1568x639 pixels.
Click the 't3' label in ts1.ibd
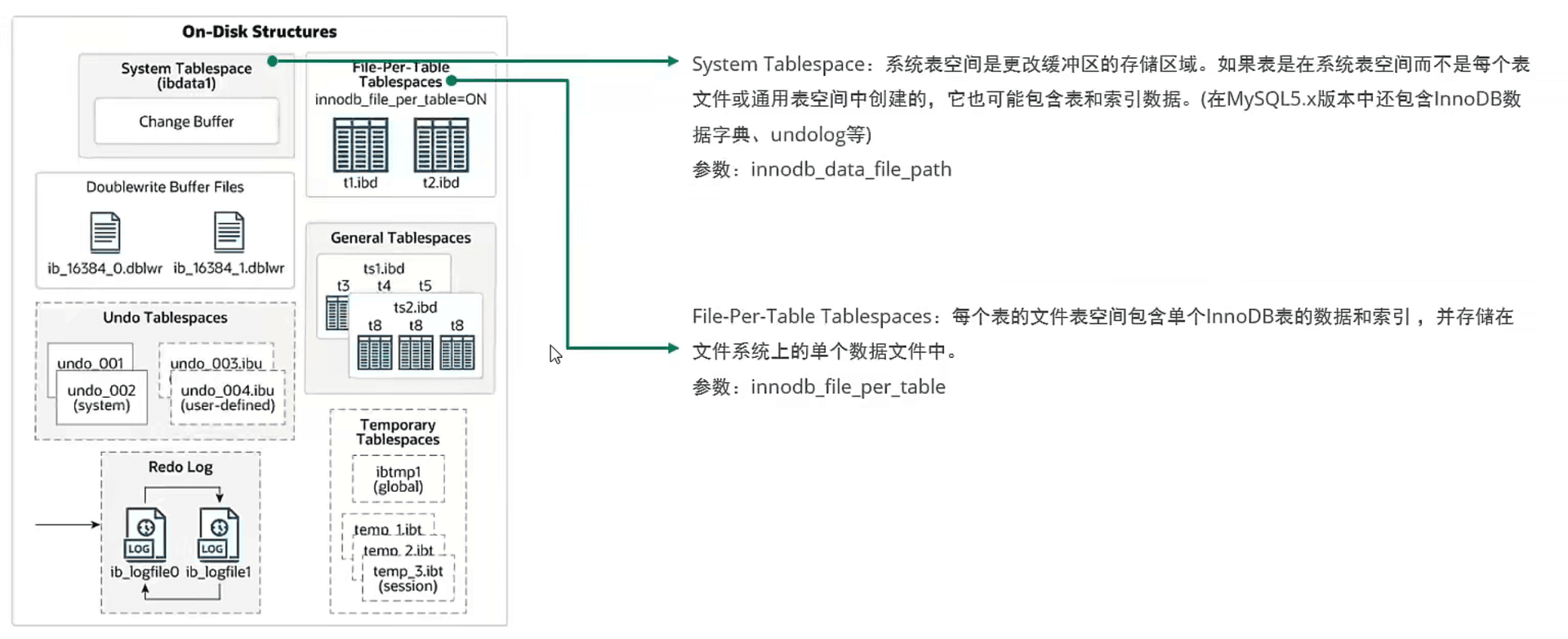[343, 286]
